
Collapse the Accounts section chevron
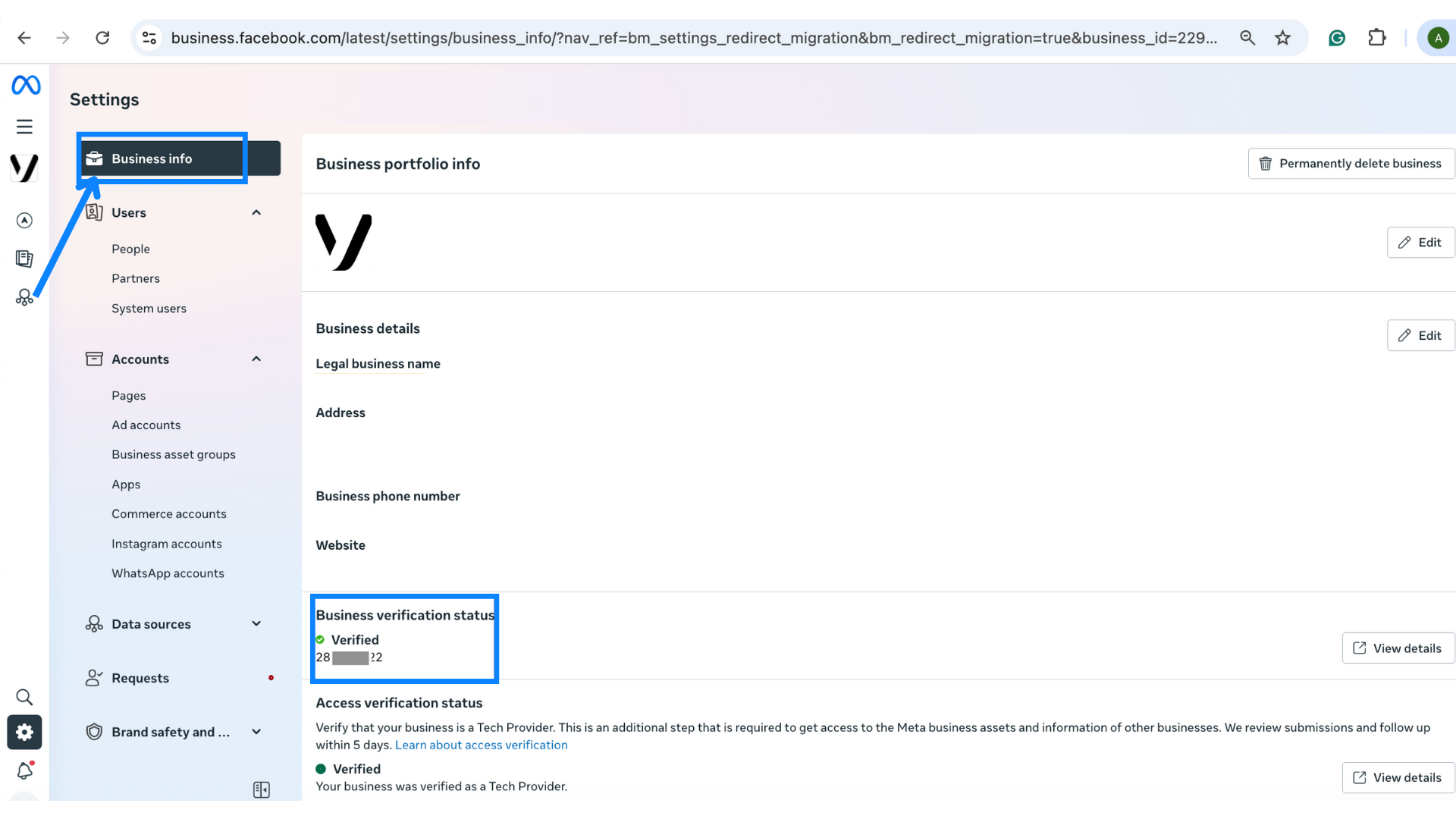pyautogui.click(x=256, y=359)
